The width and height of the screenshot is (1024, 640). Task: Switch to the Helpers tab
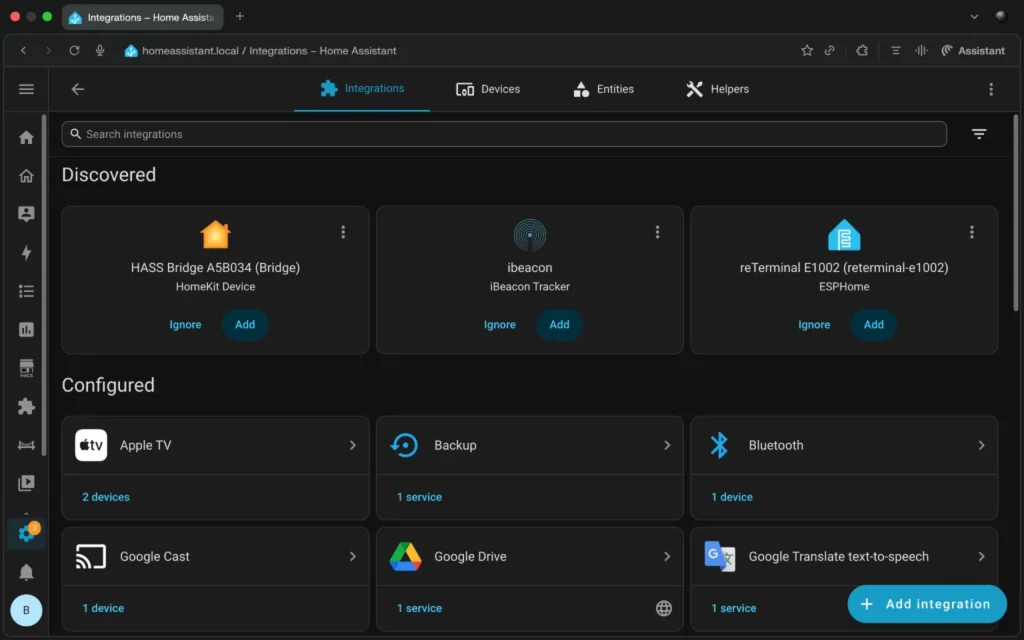717,89
